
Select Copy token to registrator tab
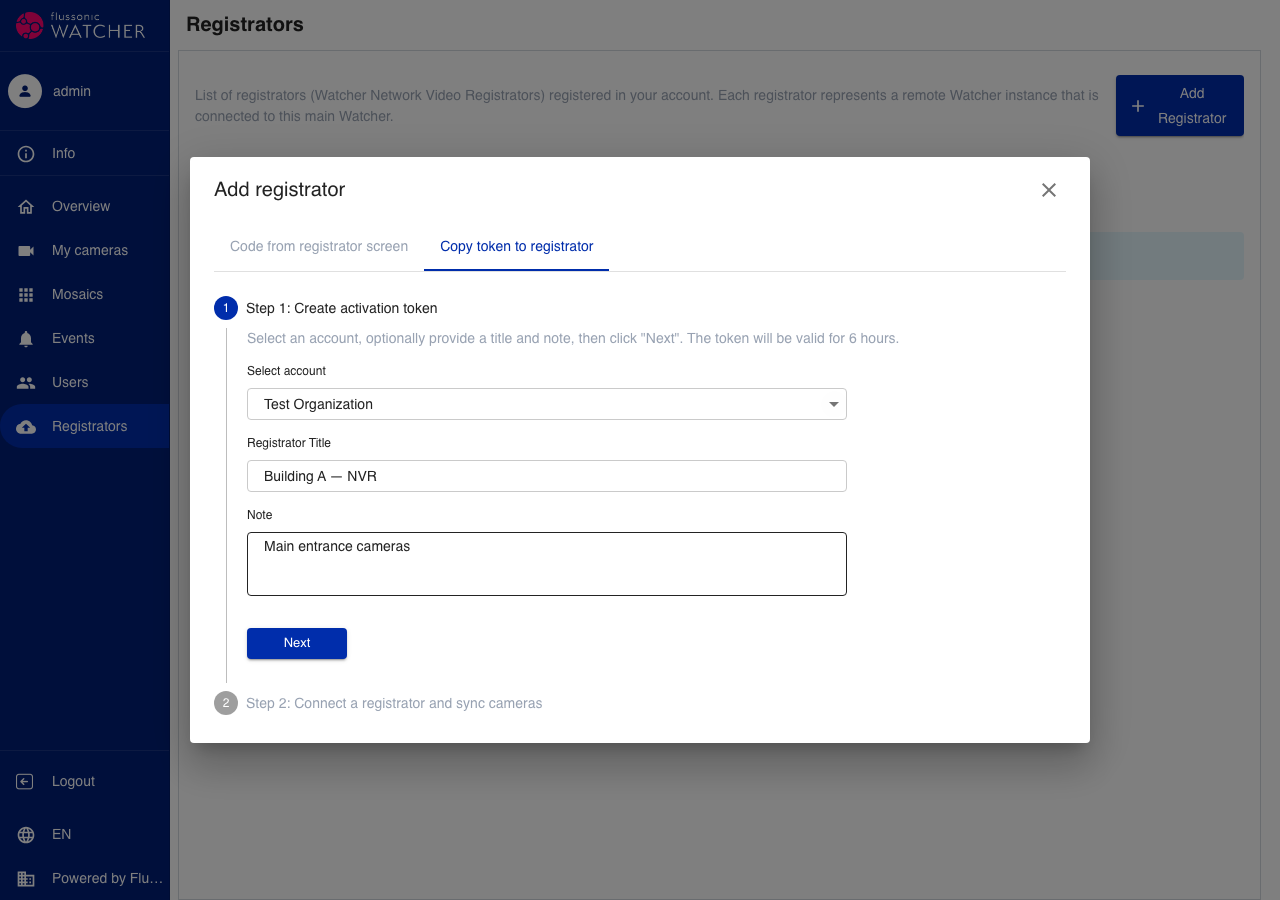pyautogui.click(x=517, y=246)
